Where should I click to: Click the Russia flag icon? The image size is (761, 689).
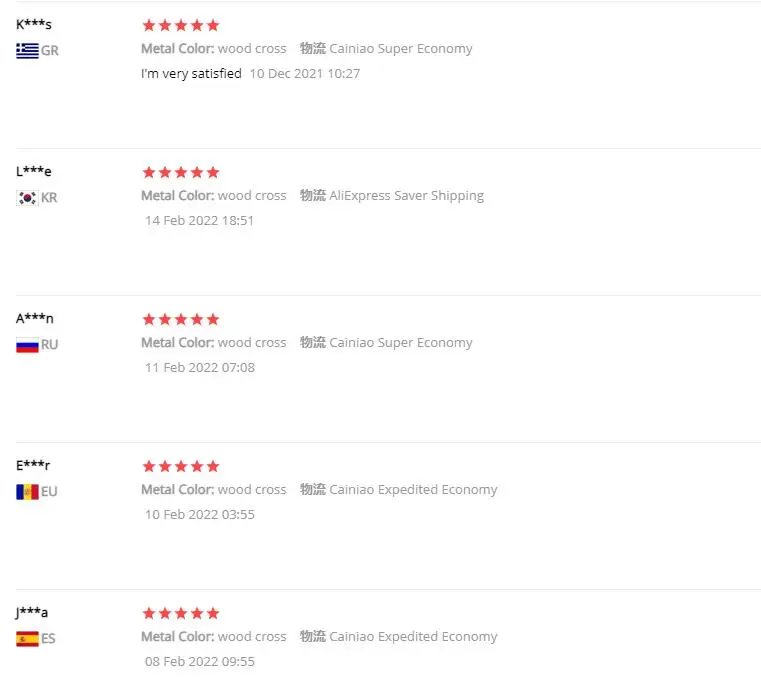(x=27, y=344)
